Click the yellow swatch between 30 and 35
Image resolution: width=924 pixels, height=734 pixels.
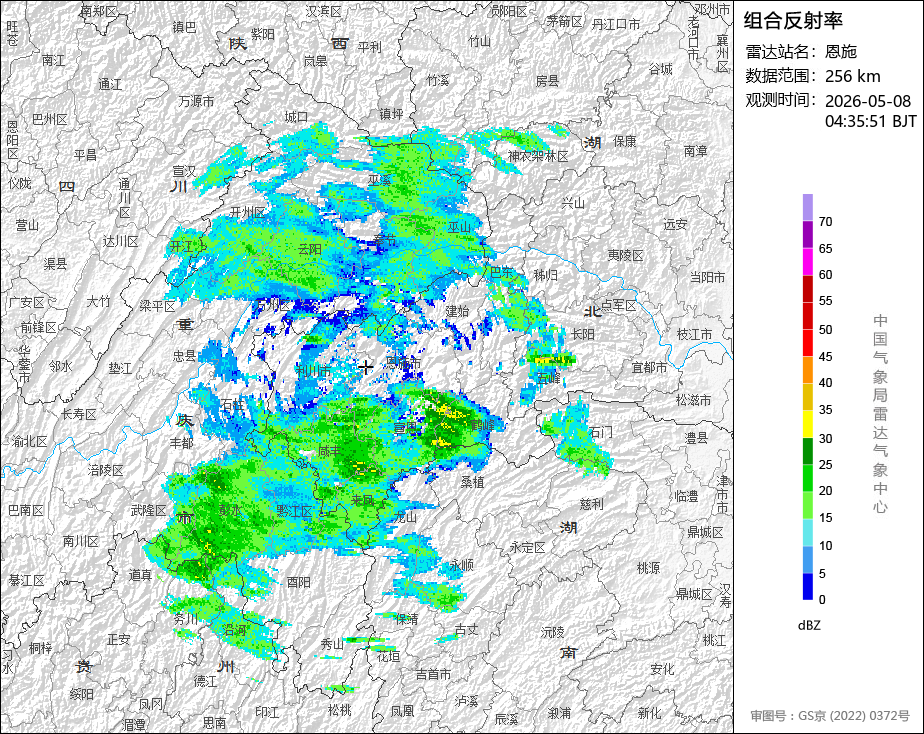tap(807, 424)
